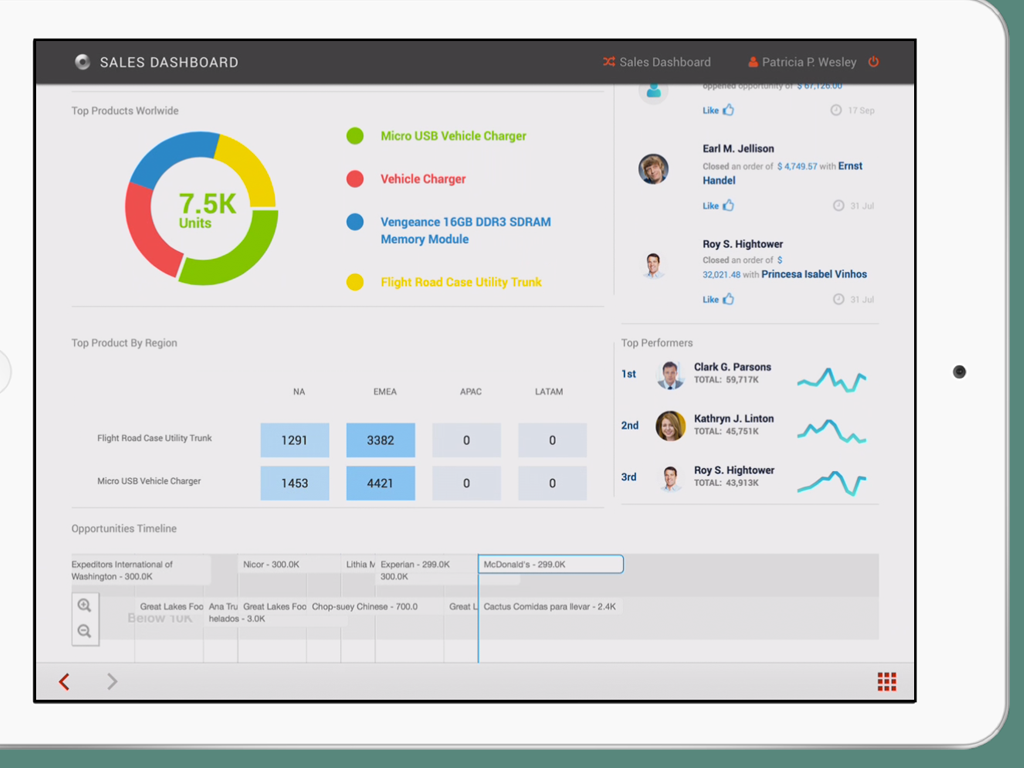Open the Princesa Isabel Vinhos link
Viewport: 1024px width, 768px height.
(x=814, y=274)
